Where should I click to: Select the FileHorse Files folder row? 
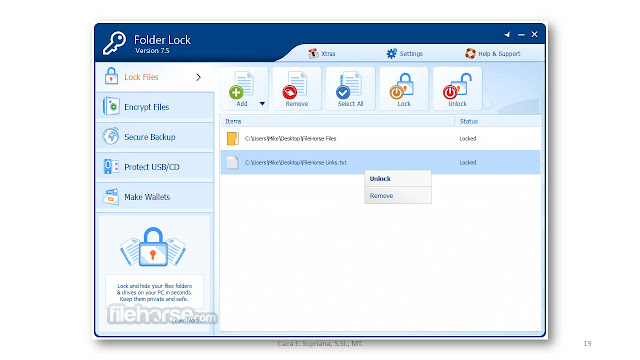380,138
